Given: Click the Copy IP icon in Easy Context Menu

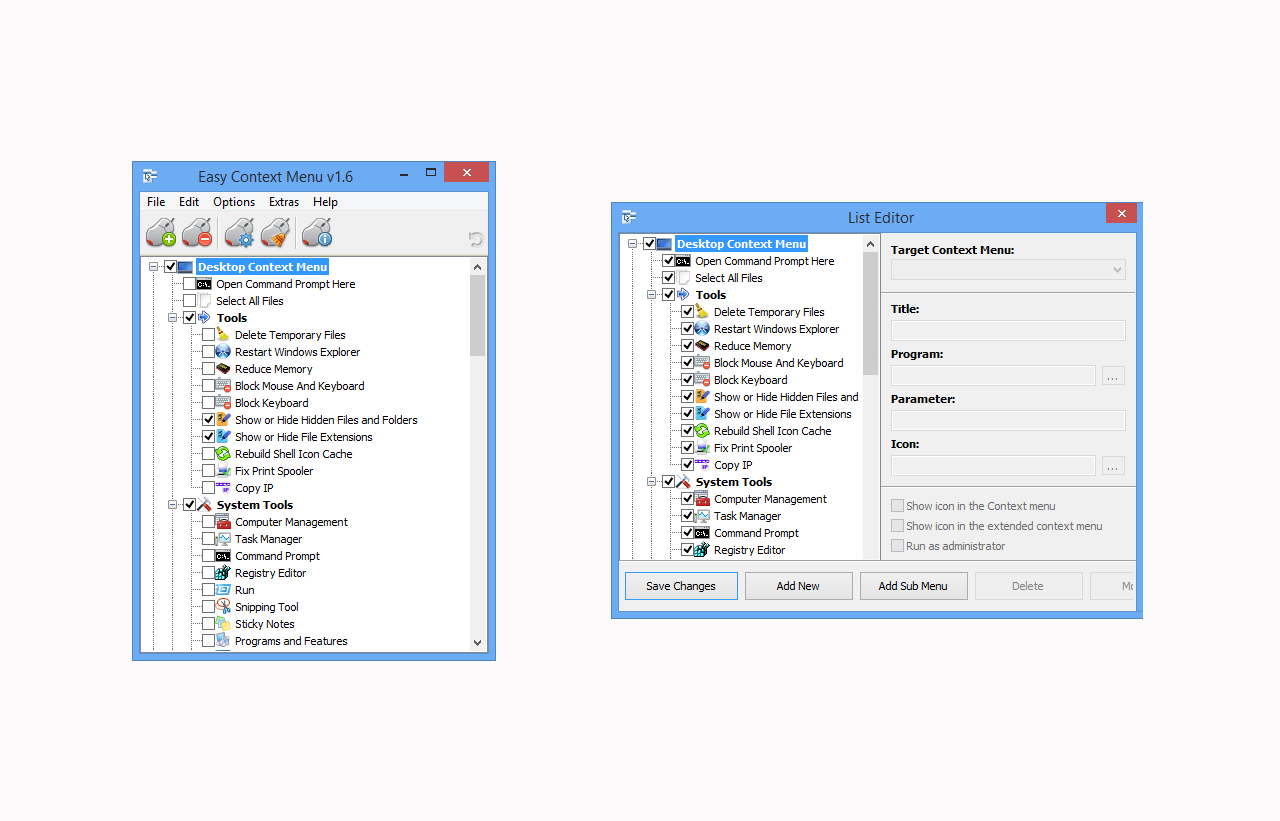Looking at the screenshot, I should (x=223, y=488).
